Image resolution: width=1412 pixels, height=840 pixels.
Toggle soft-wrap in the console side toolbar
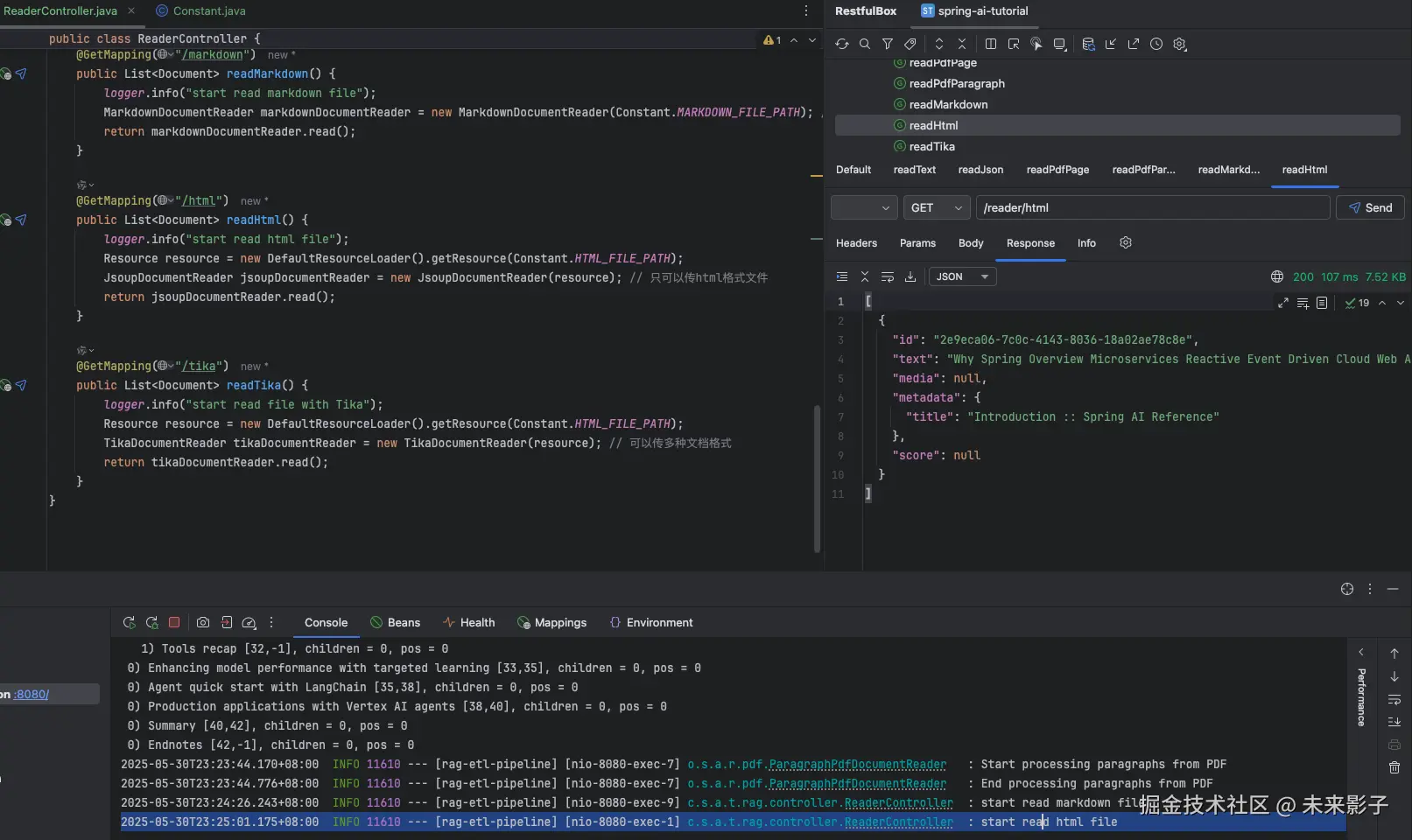(x=1394, y=699)
